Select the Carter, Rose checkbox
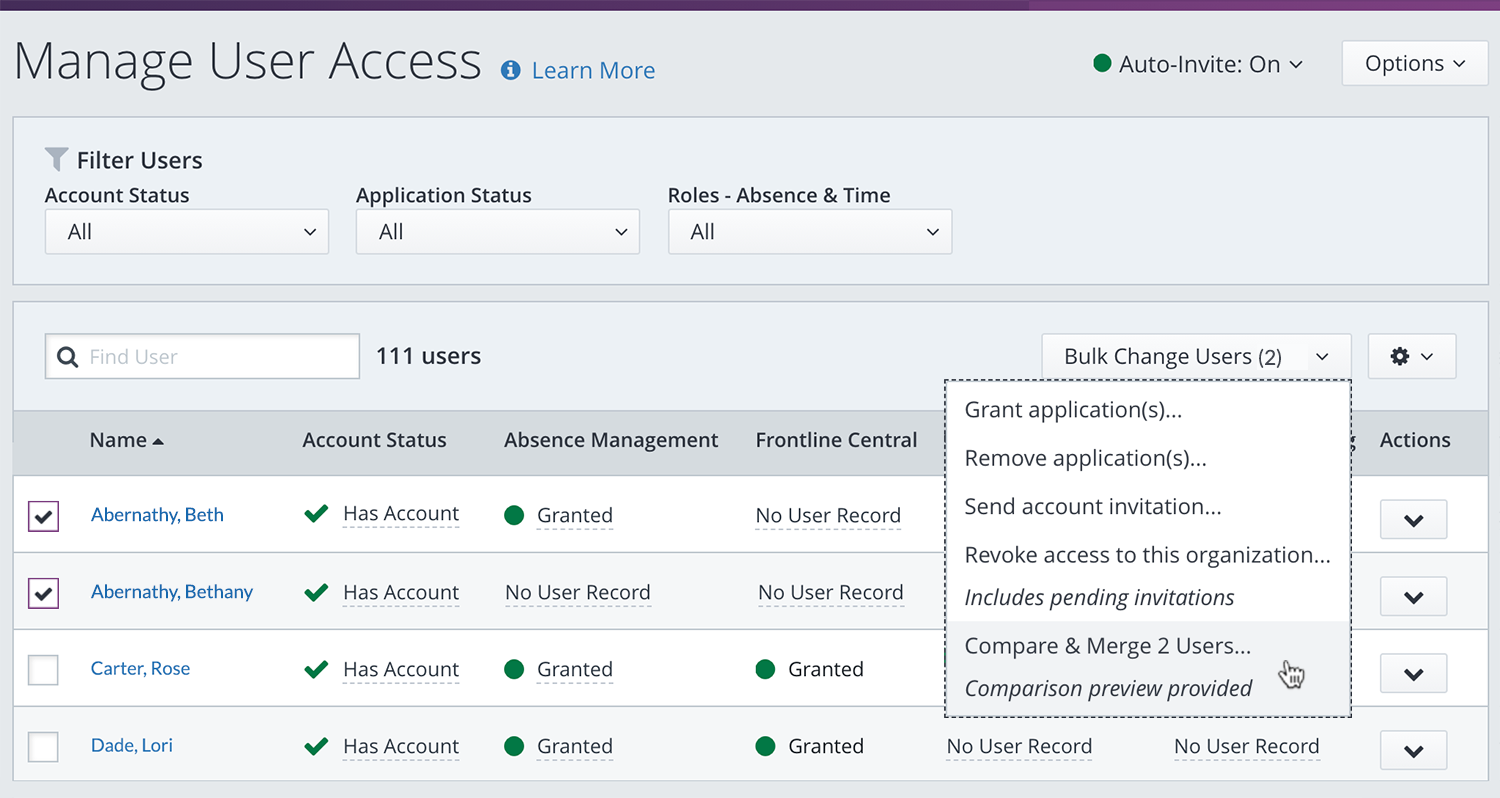The width and height of the screenshot is (1500, 798). [43, 670]
